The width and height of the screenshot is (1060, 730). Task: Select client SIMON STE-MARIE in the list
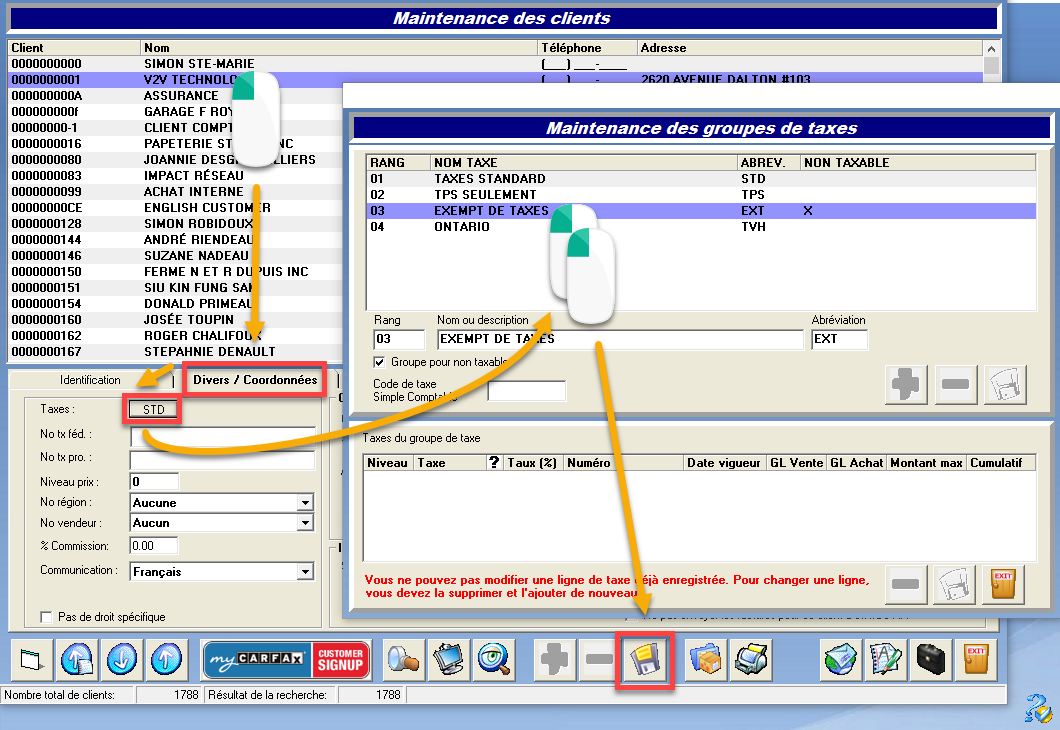tap(496, 64)
